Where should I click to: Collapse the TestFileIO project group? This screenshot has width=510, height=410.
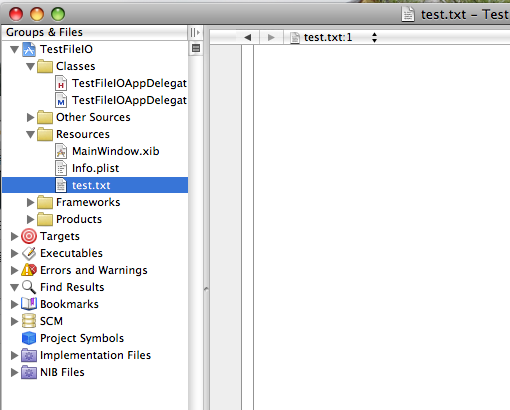14,50
